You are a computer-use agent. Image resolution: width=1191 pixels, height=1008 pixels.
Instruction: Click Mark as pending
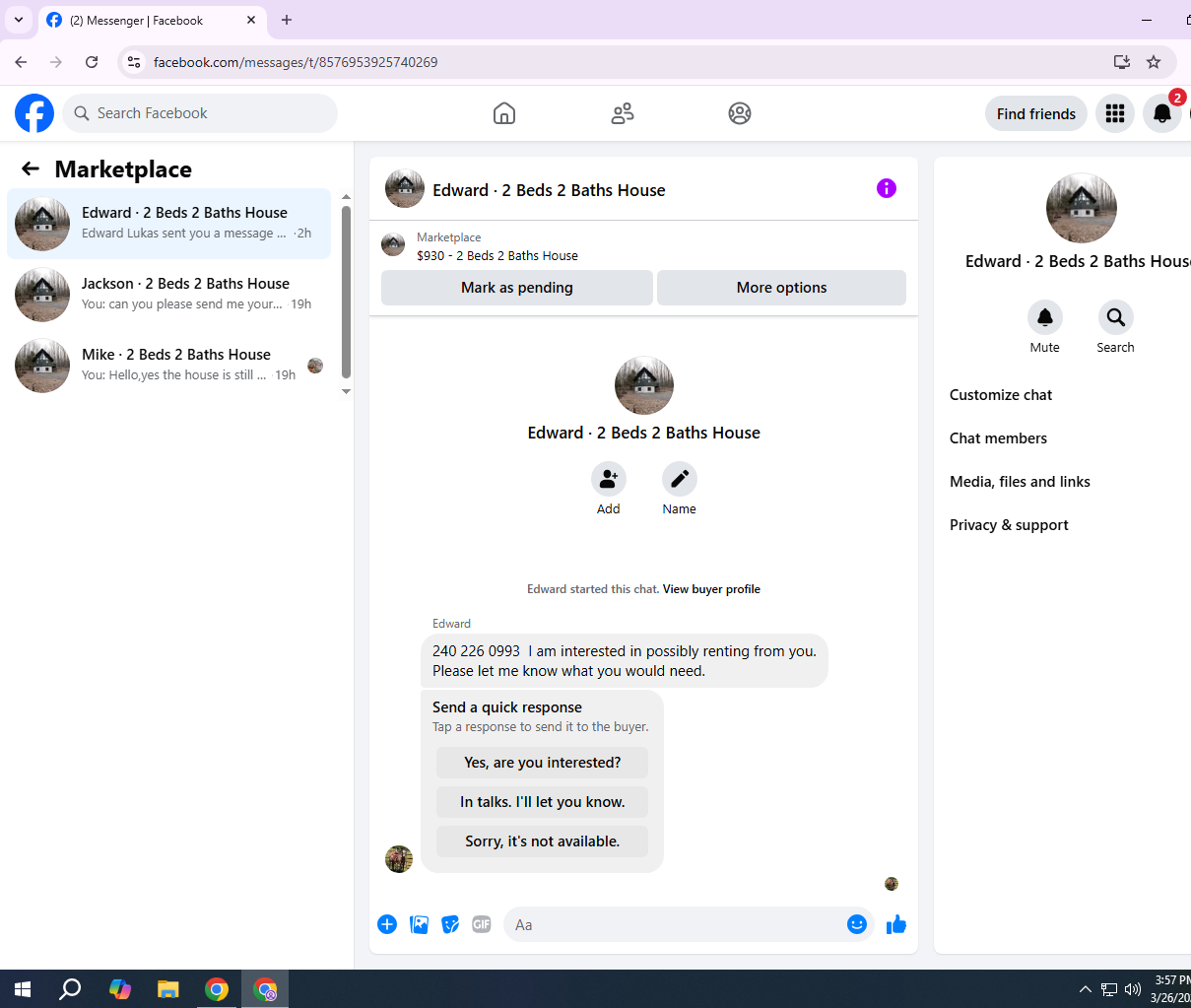(x=517, y=288)
